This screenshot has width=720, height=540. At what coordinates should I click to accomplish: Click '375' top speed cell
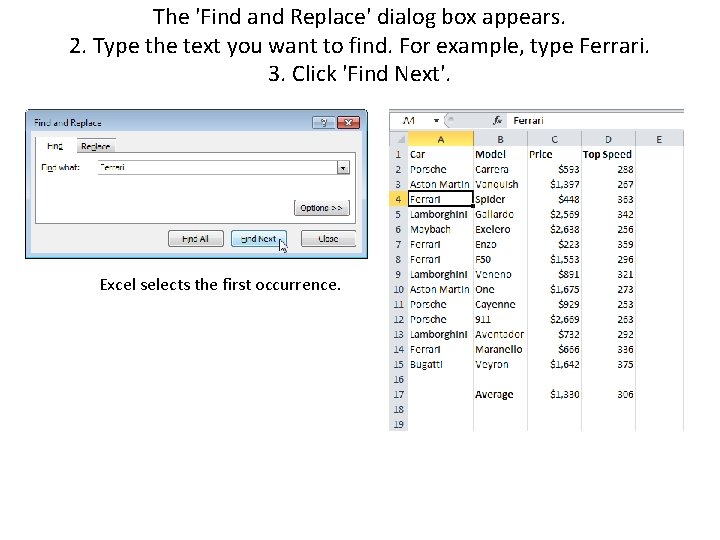click(x=608, y=364)
